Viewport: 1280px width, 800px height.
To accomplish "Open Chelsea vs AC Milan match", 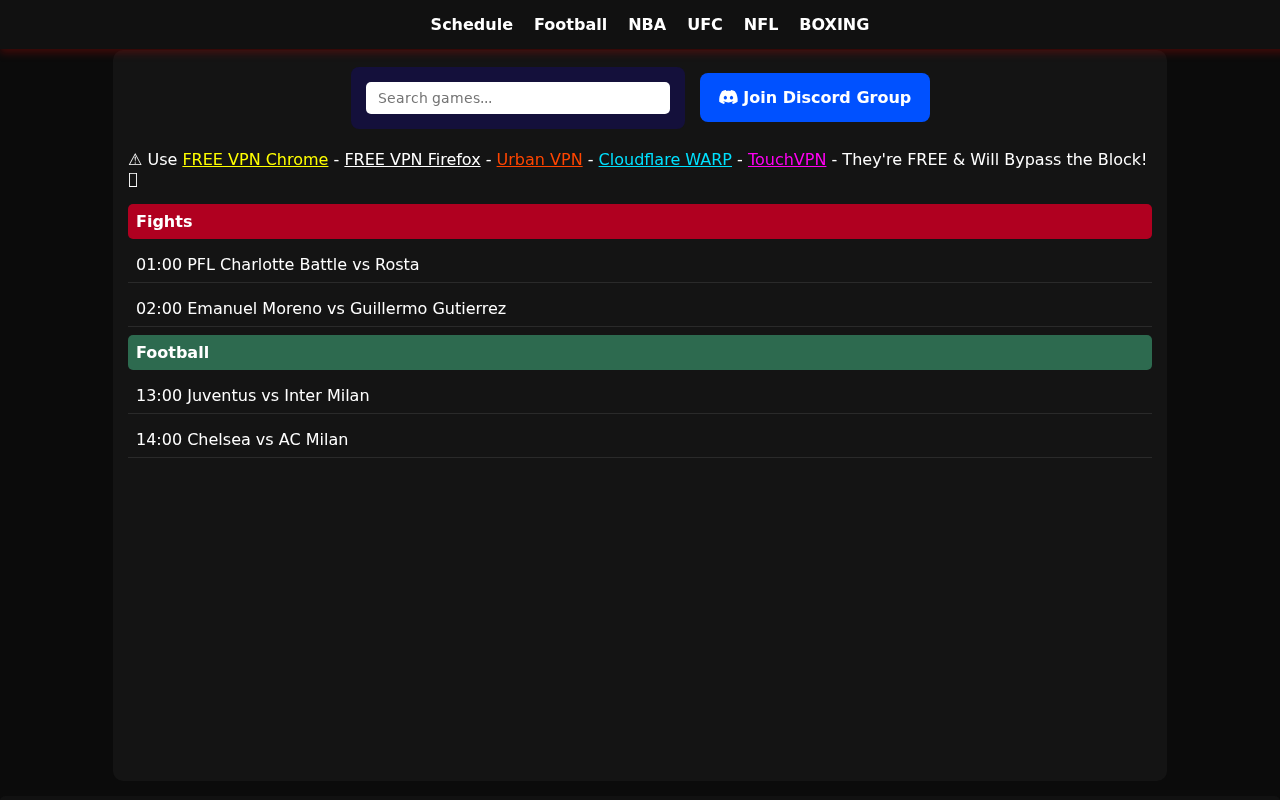I will point(640,440).
